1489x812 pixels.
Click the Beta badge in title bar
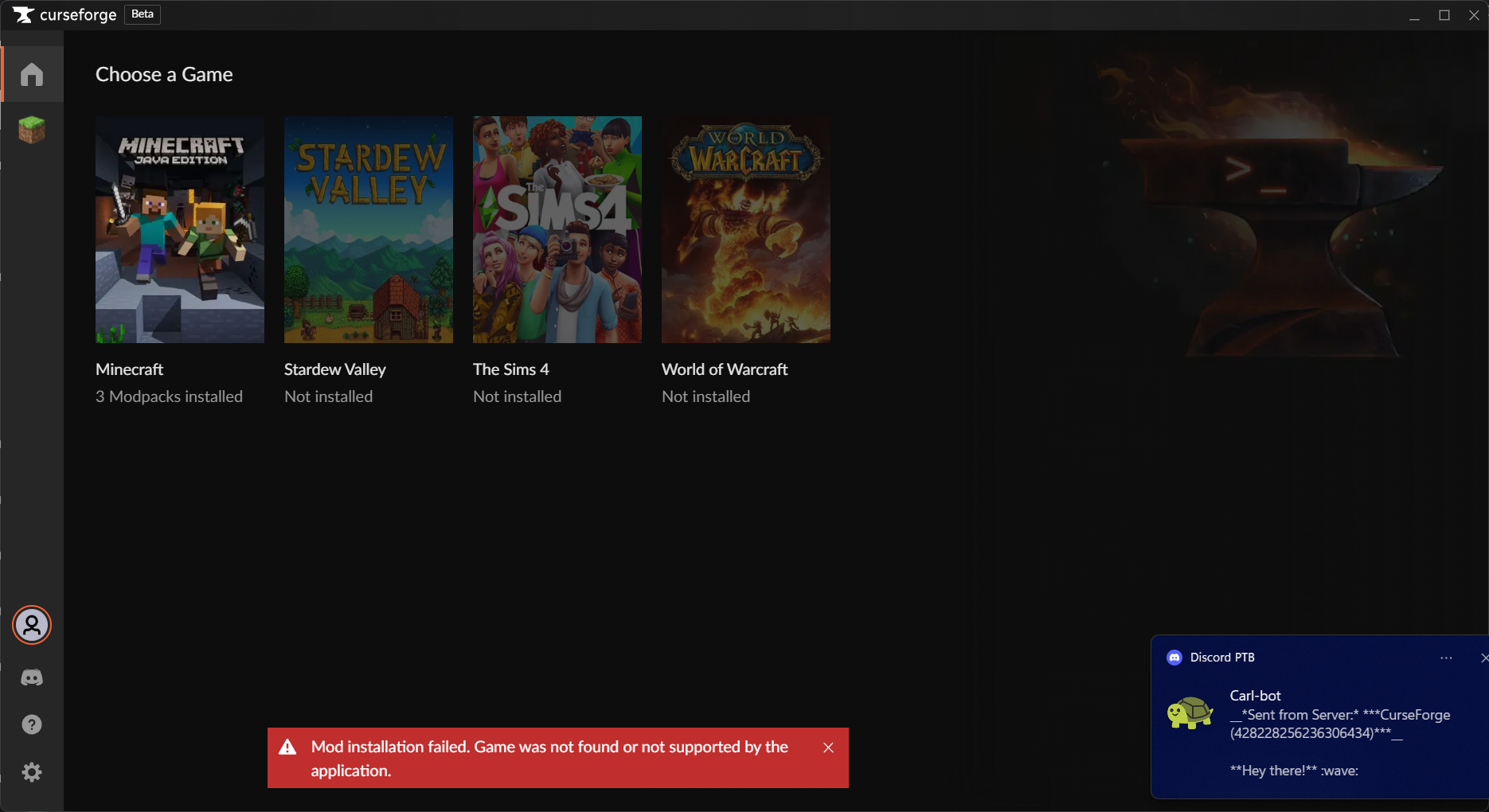143,14
